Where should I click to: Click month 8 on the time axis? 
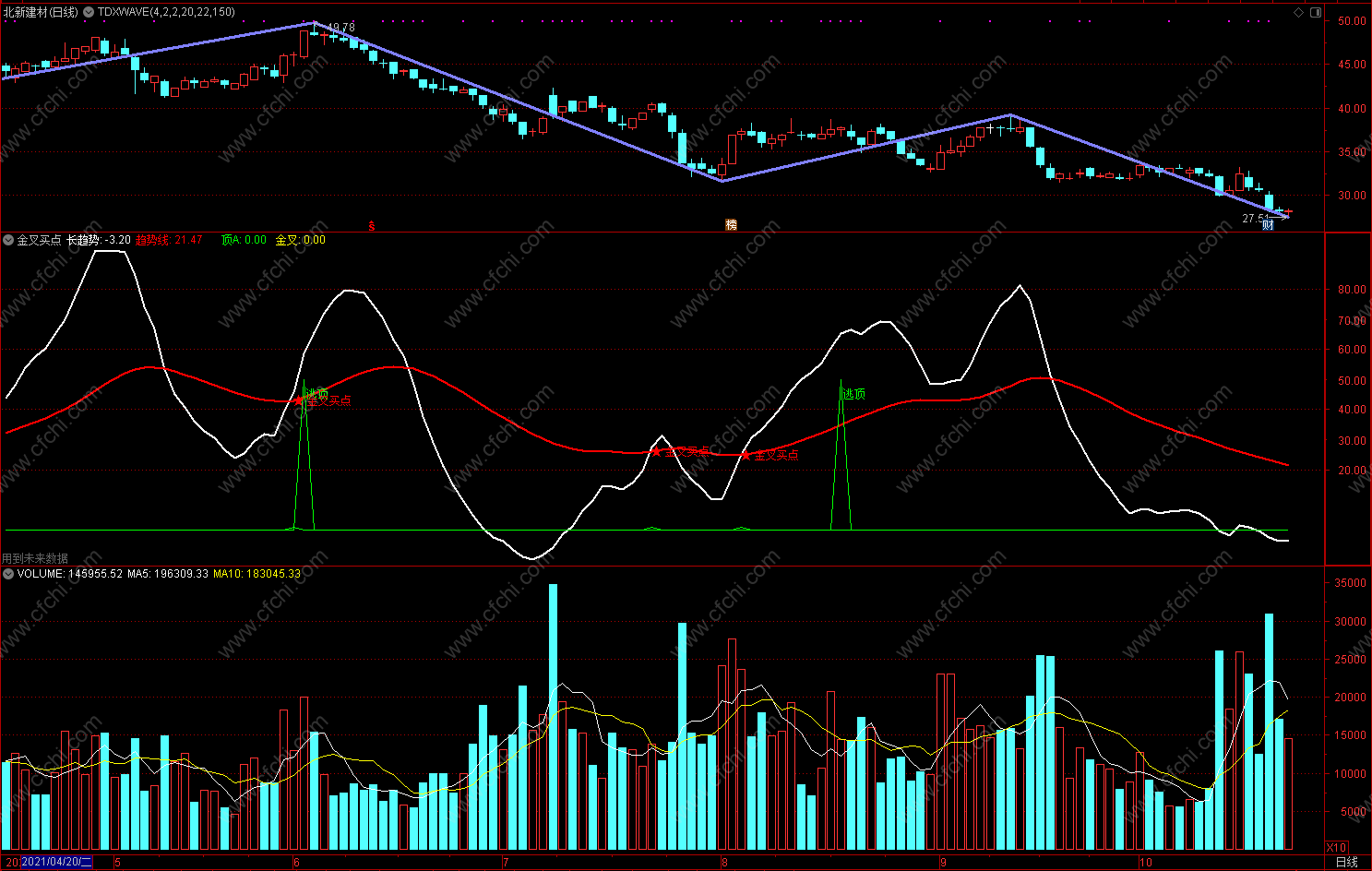click(724, 863)
